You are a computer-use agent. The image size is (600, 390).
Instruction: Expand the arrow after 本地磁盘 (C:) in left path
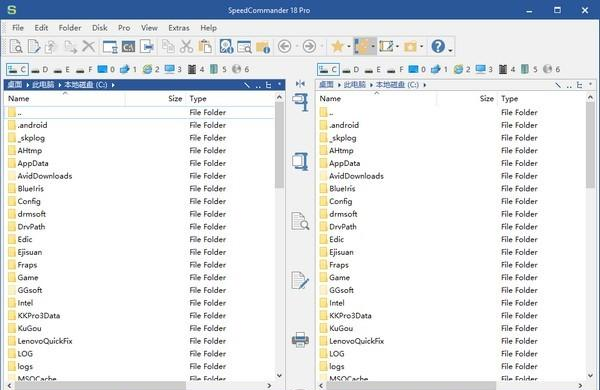pyautogui.click(x=113, y=85)
